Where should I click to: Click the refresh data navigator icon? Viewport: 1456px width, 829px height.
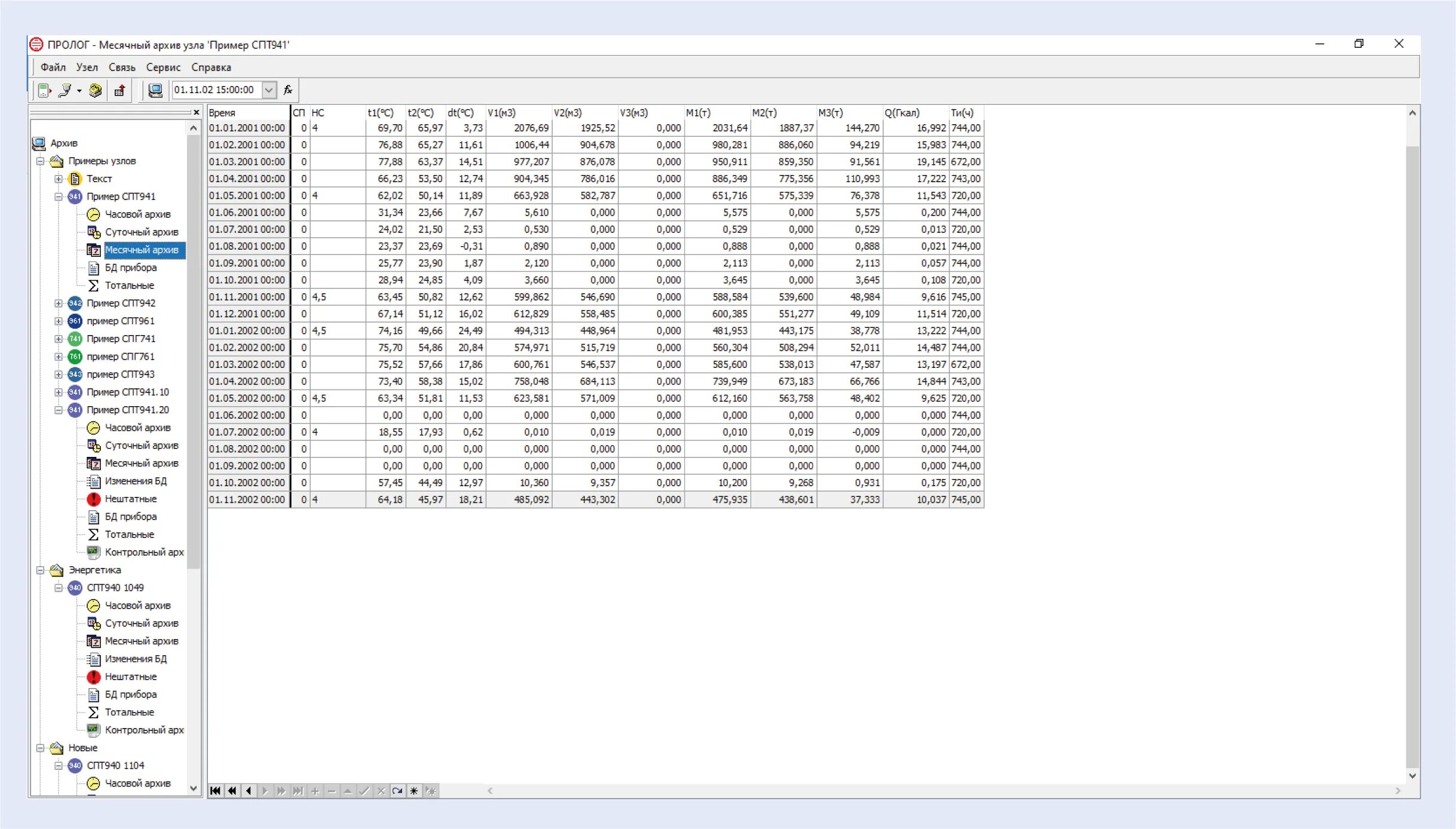click(x=397, y=791)
